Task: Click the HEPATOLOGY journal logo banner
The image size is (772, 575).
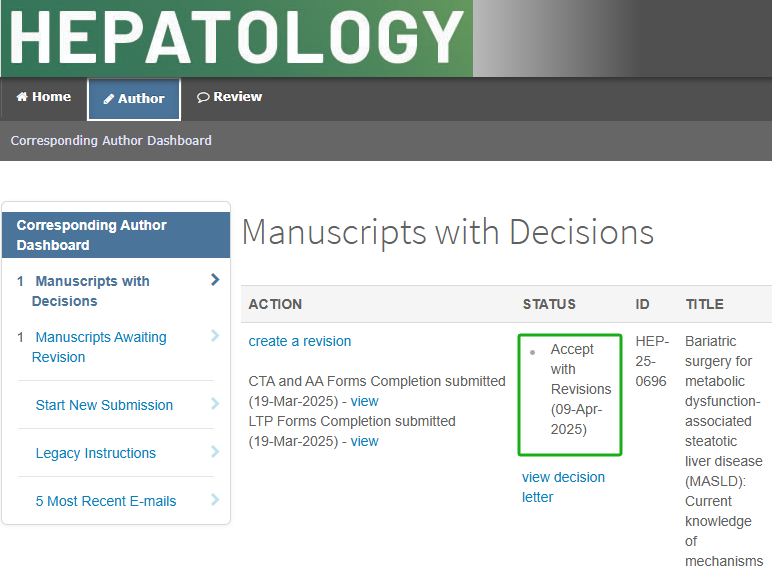Action: [237, 38]
